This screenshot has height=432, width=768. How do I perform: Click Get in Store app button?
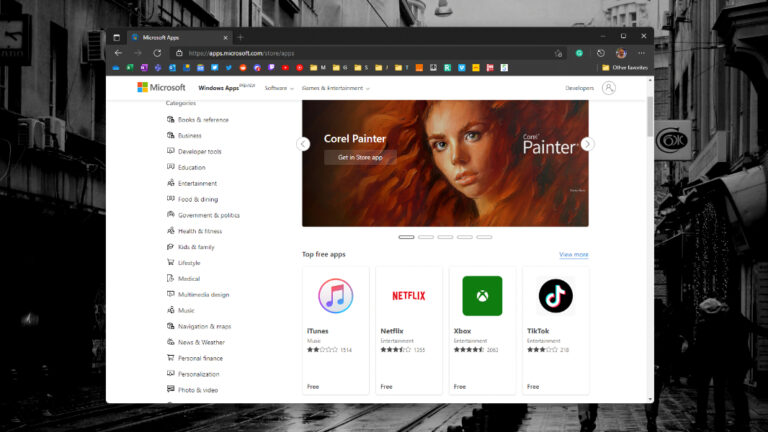[360, 157]
